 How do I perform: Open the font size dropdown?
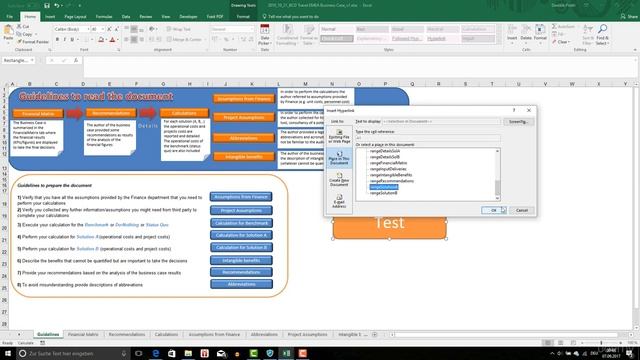[103, 29]
